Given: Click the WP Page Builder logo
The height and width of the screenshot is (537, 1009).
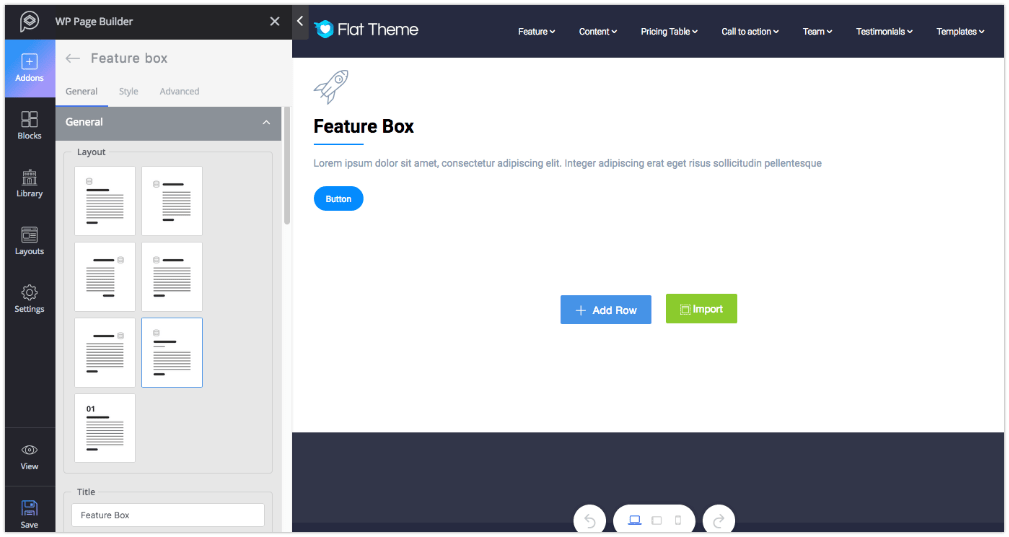Looking at the screenshot, I should pos(29,21).
